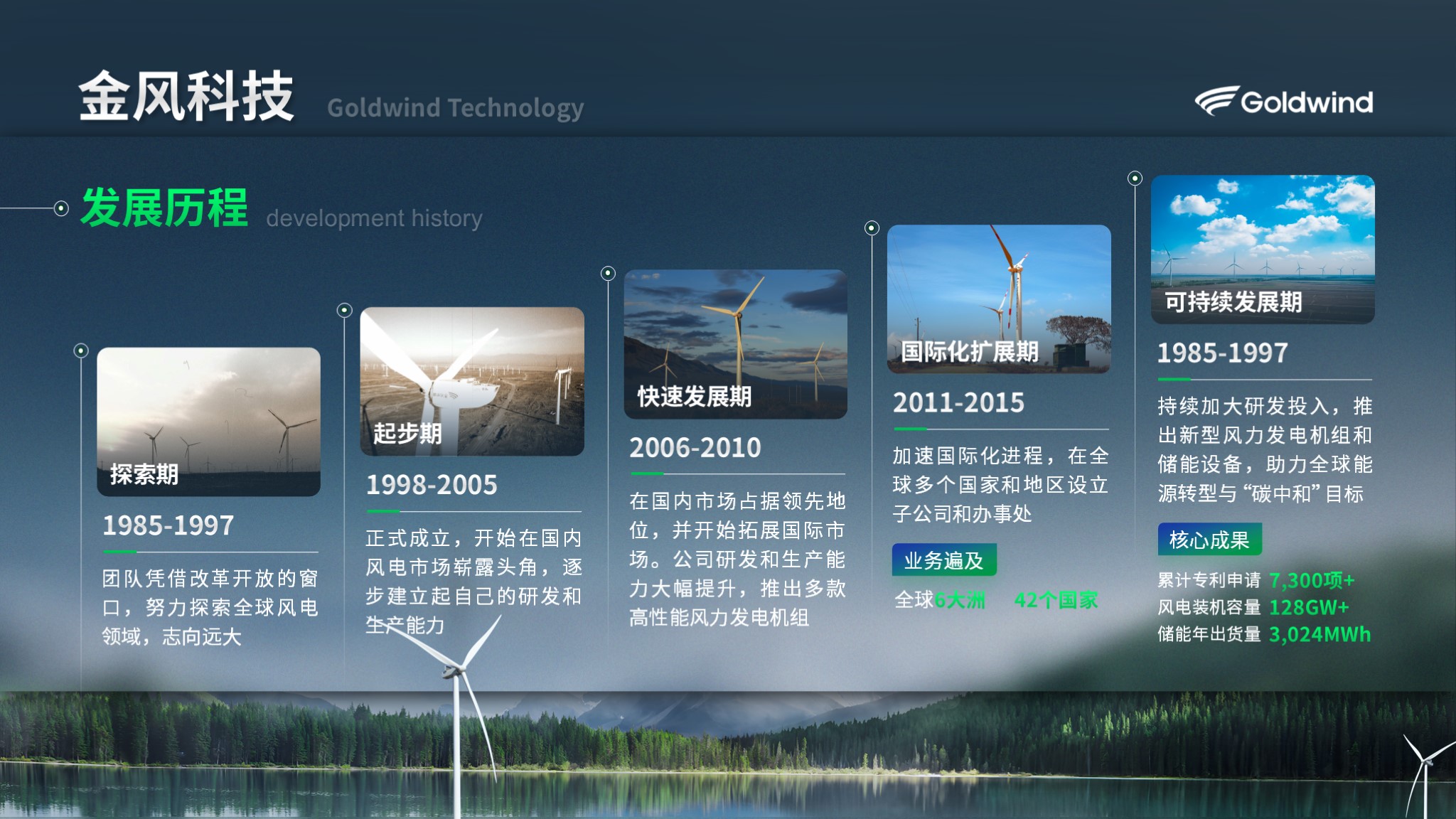This screenshot has height=819, width=1456.
Task: Click the 正式成立 description paragraph
Action: [x=474, y=582]
